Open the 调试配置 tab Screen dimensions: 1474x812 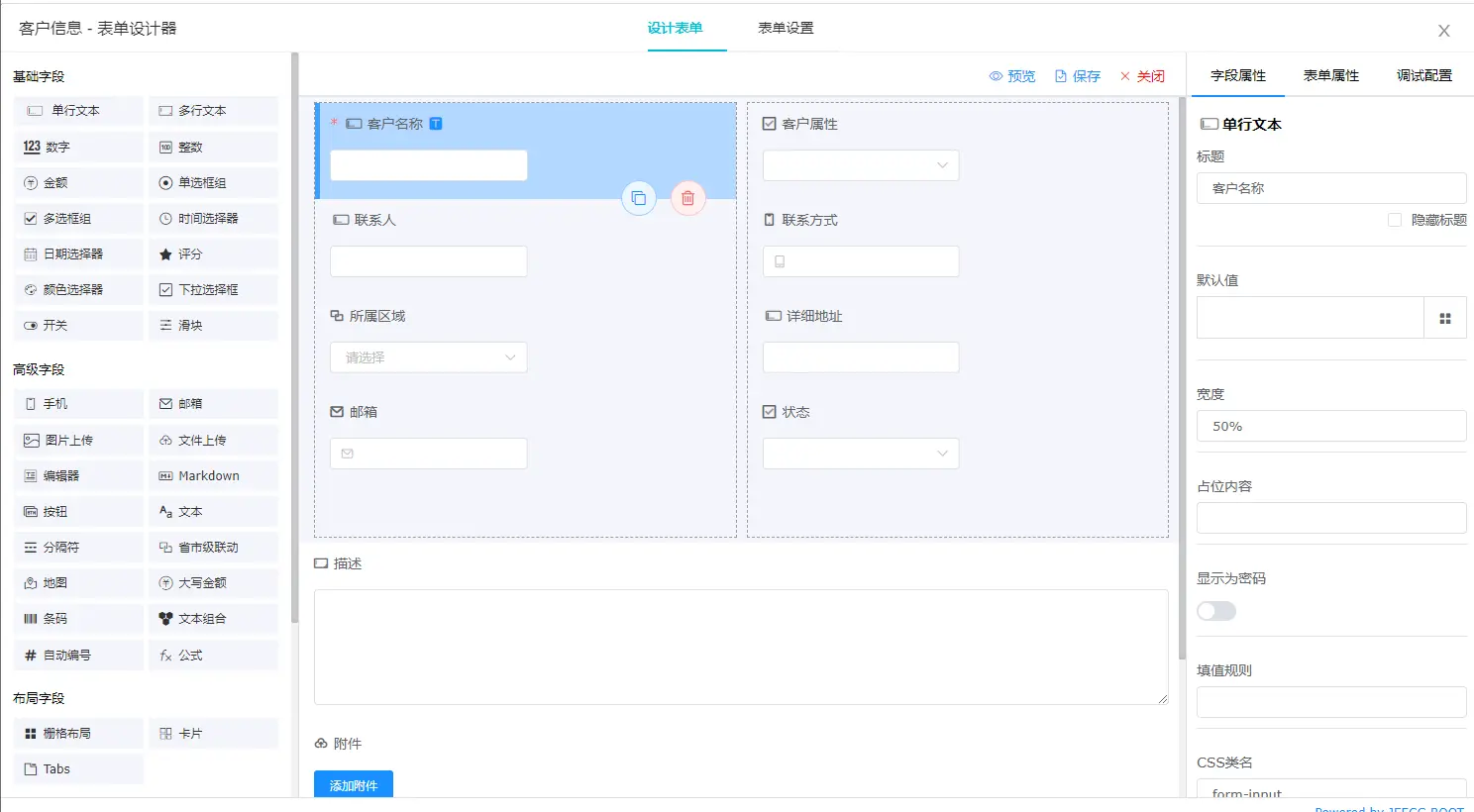click(x=1424, y=75)
